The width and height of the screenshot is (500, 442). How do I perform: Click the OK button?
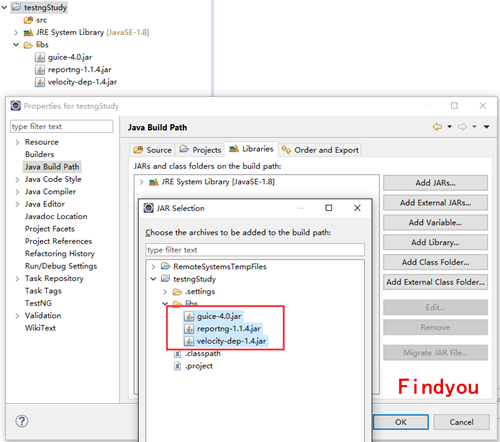(x=401, y=422)
